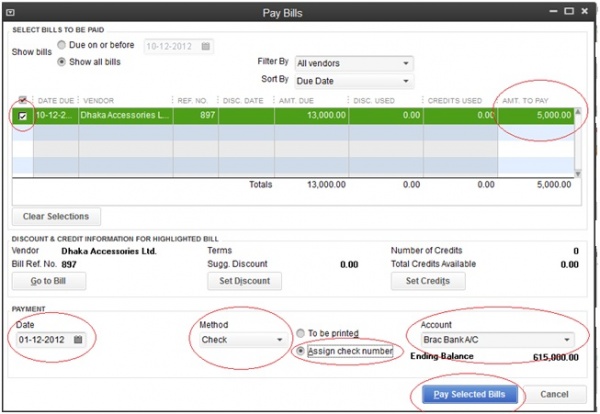Cancel the Pay Bills dialog
The image size is (600, 414).
coord(554,394)
